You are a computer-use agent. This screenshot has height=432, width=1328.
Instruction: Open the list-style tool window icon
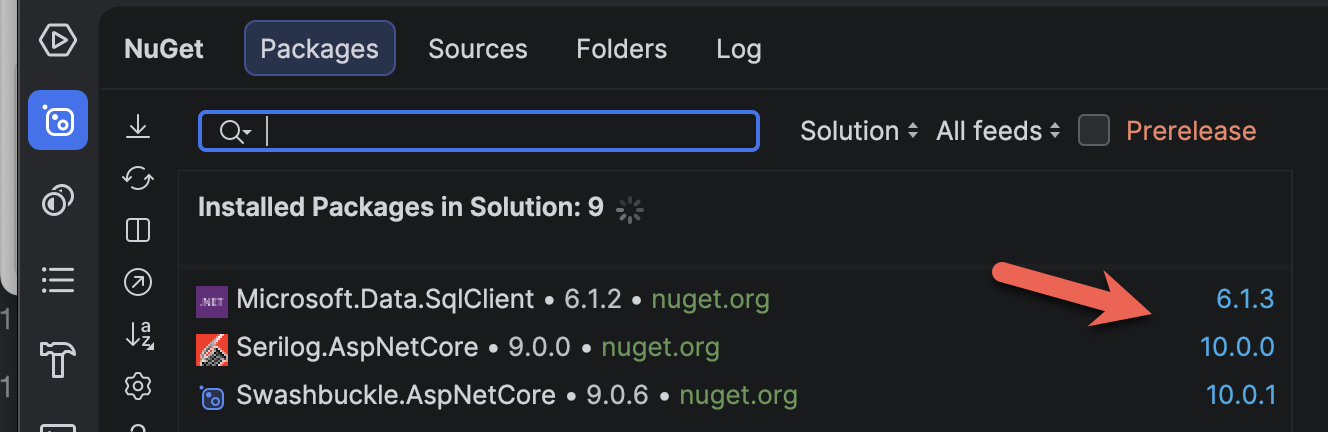click(x=57, y=280)
